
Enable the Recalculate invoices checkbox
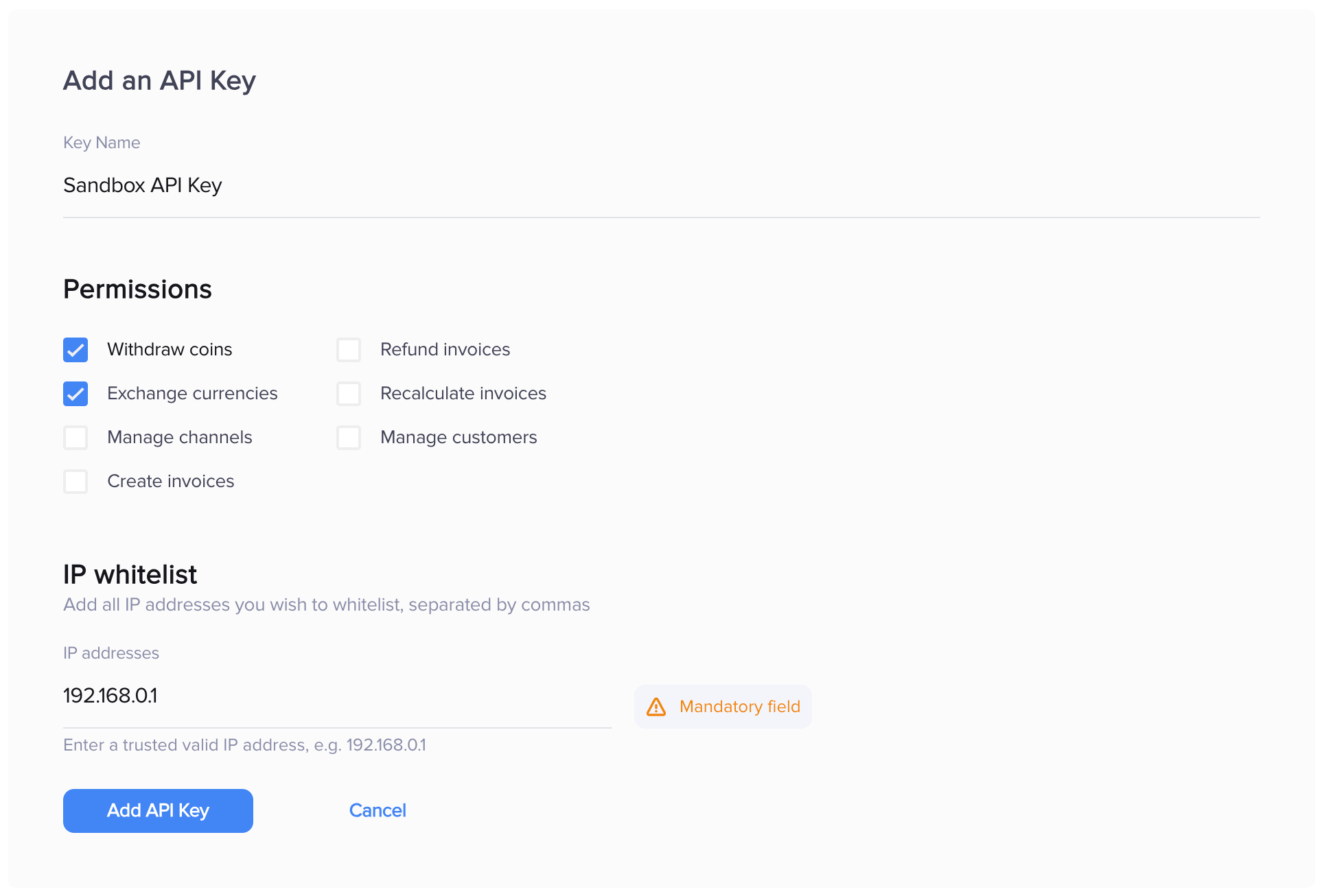(x=349, y=394)
